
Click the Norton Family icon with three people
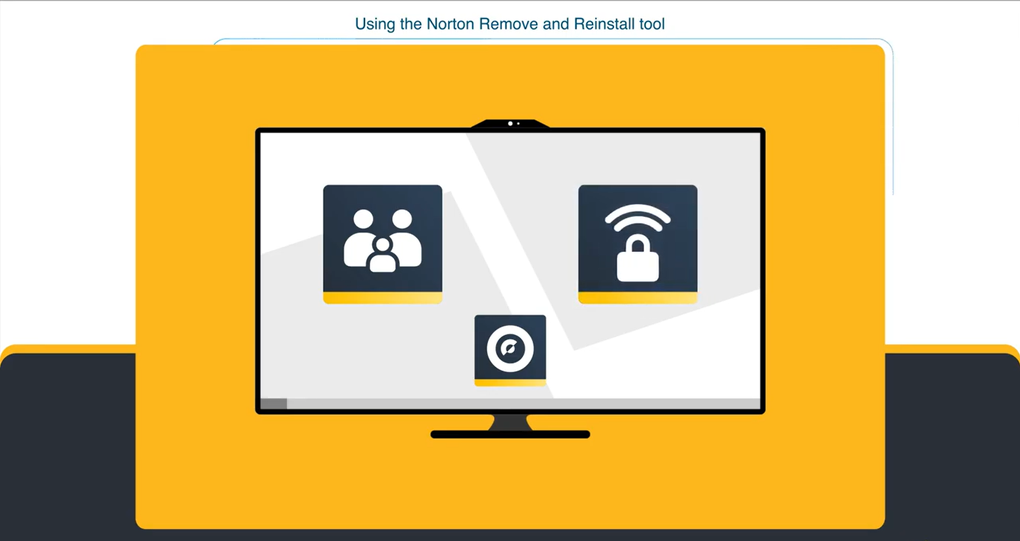coord(382,244)
